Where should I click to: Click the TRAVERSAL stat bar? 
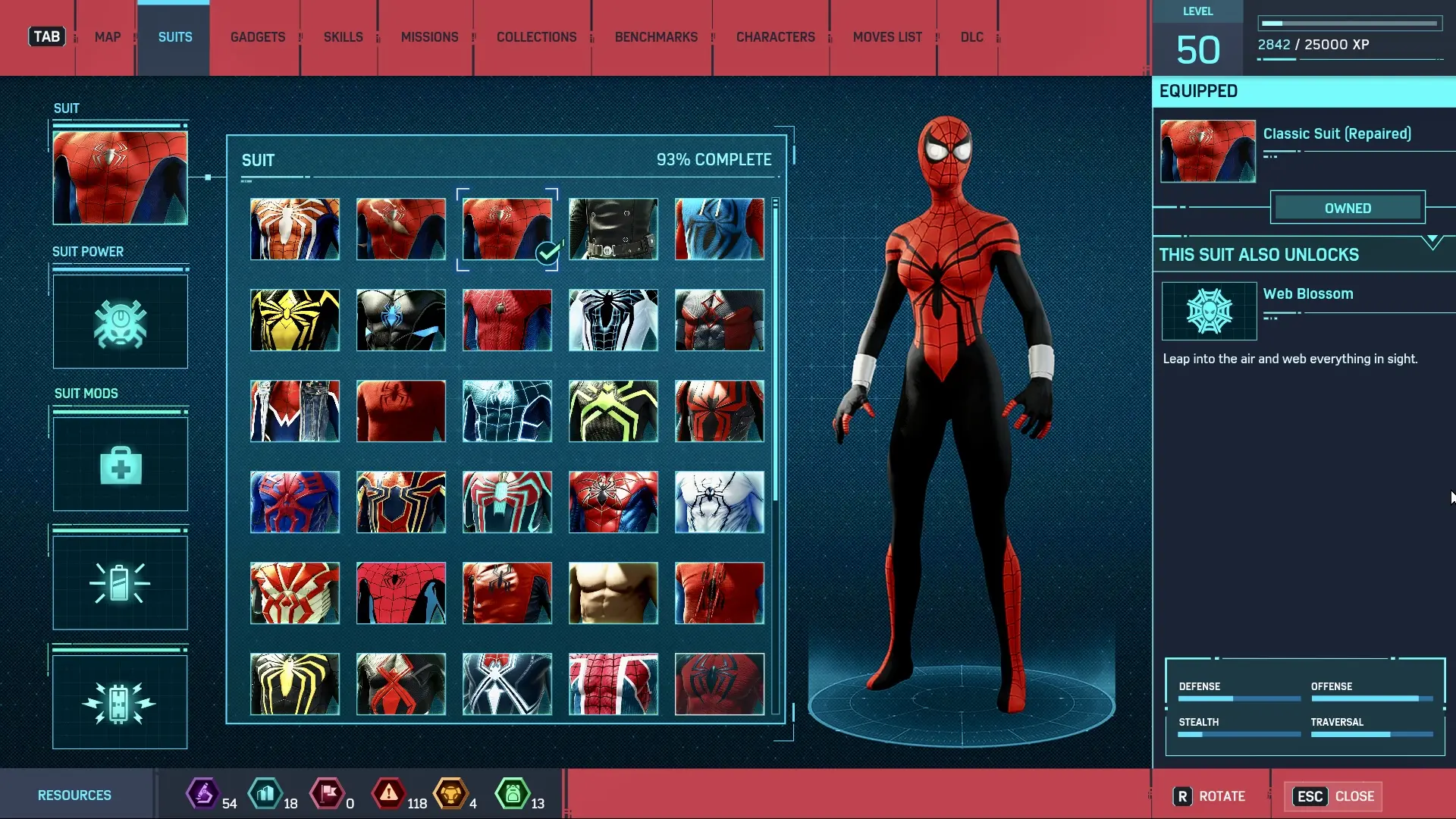tap(1372, 734)
